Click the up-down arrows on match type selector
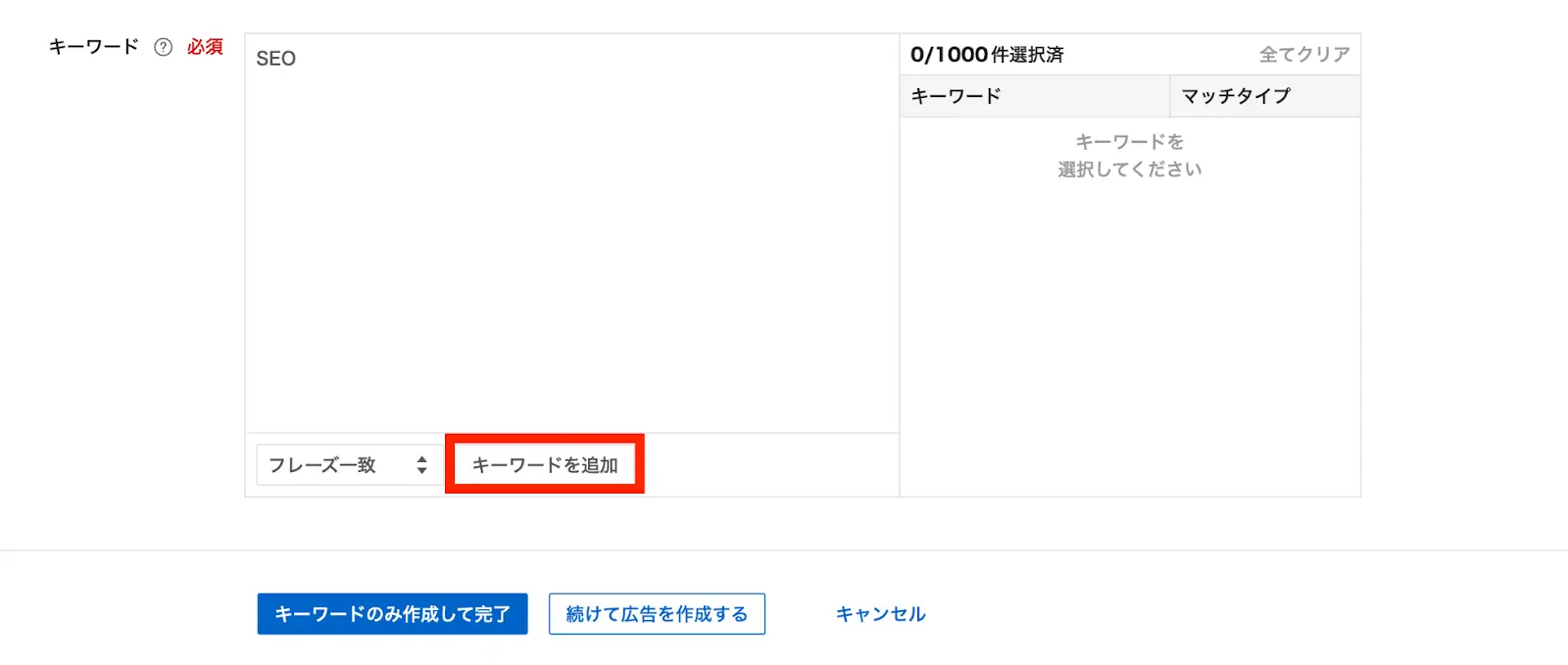This screenshot has width=1568, height=665. click(x=421, y=465)
